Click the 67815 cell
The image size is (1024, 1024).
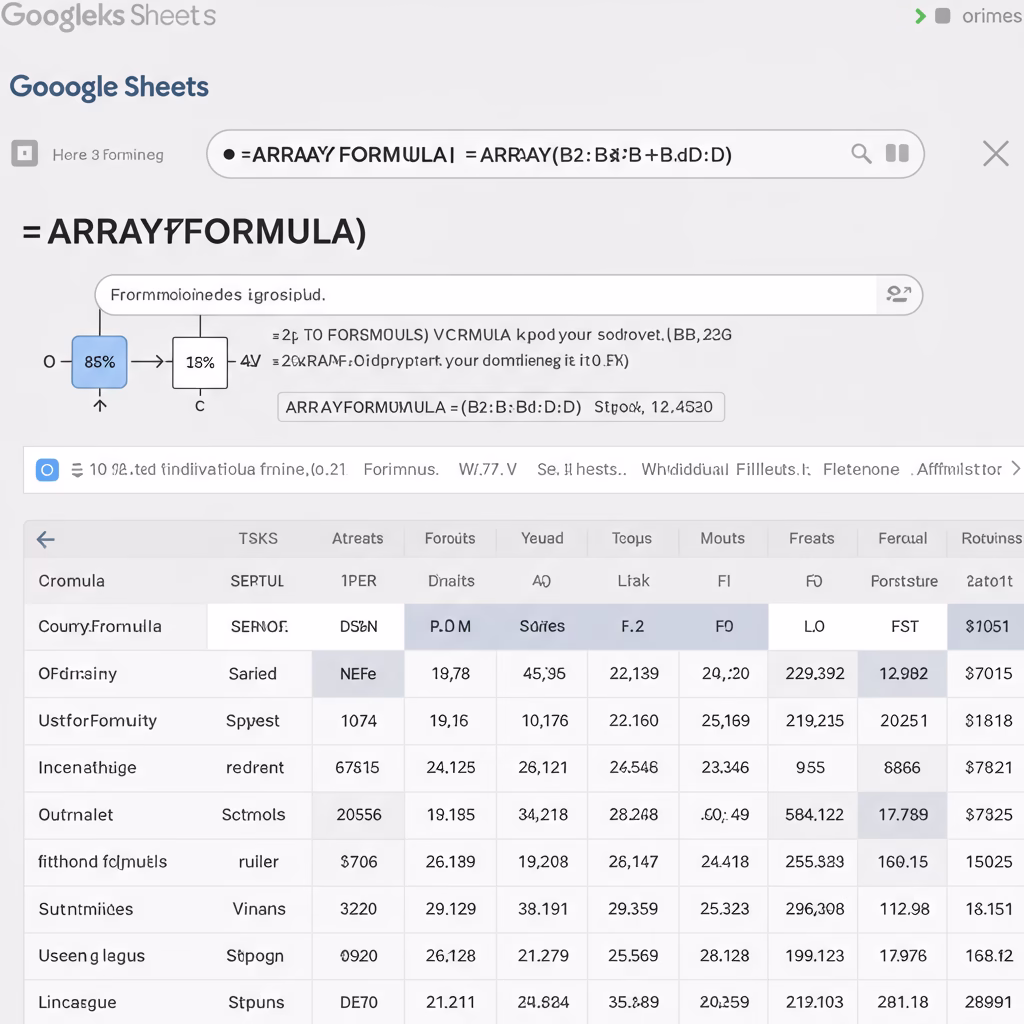pos(357,767)
